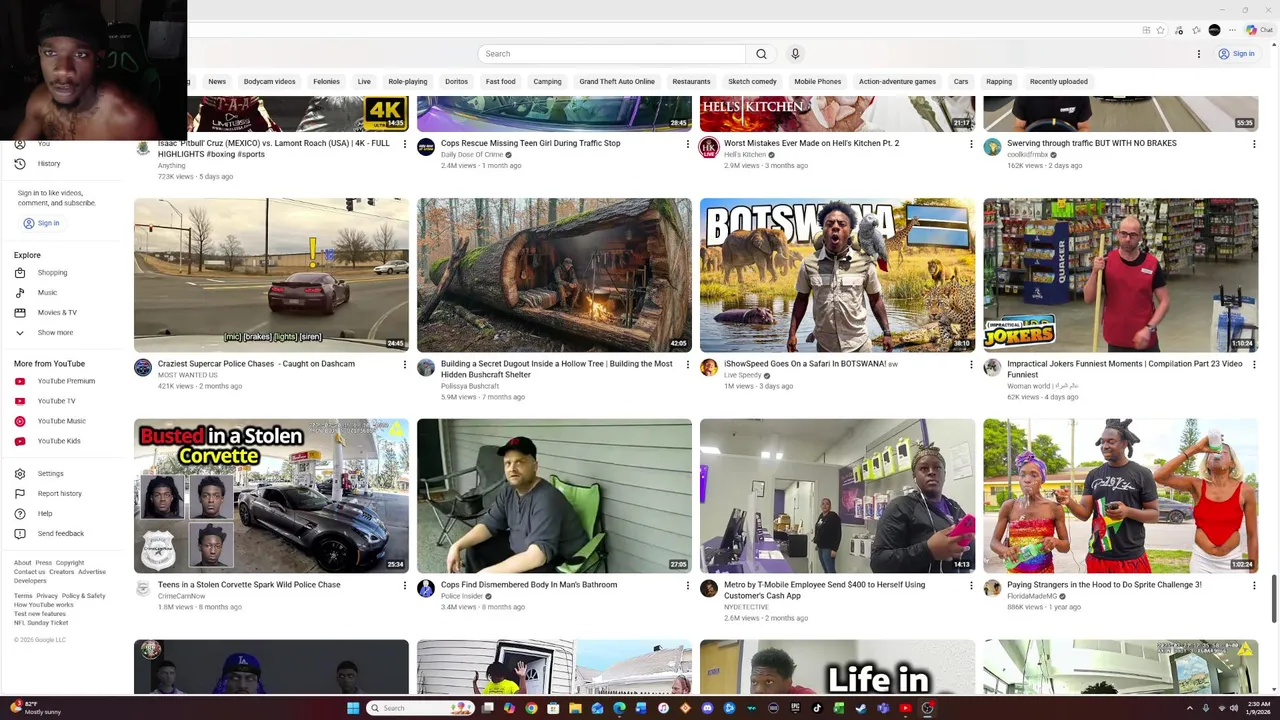Open title Paying Strangers in the Hood Sprite Challenge
Image resolution: width=1280 pixels, height=720 pixels.
tap(1104, 585)
